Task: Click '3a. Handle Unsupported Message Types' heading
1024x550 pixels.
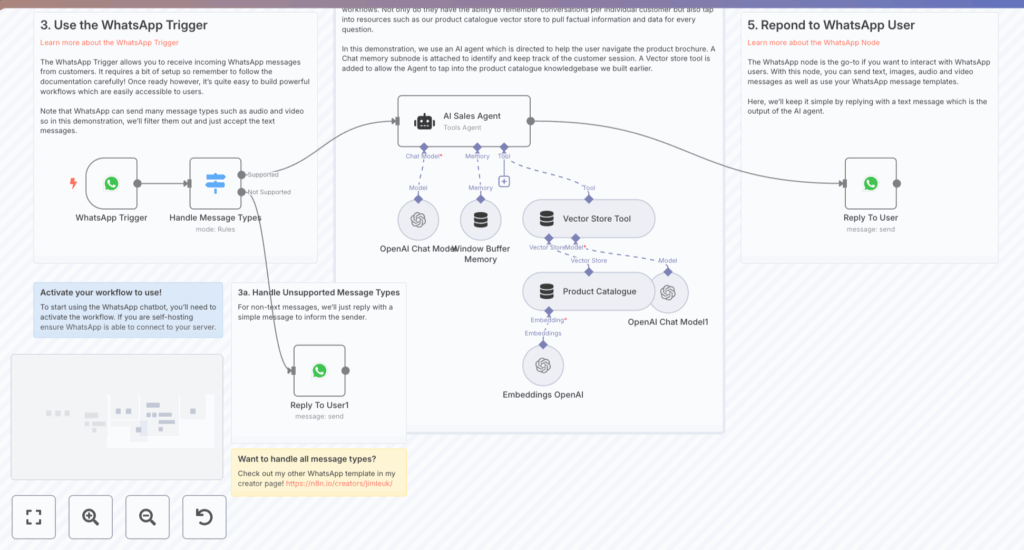Action: tap(319, 293)
